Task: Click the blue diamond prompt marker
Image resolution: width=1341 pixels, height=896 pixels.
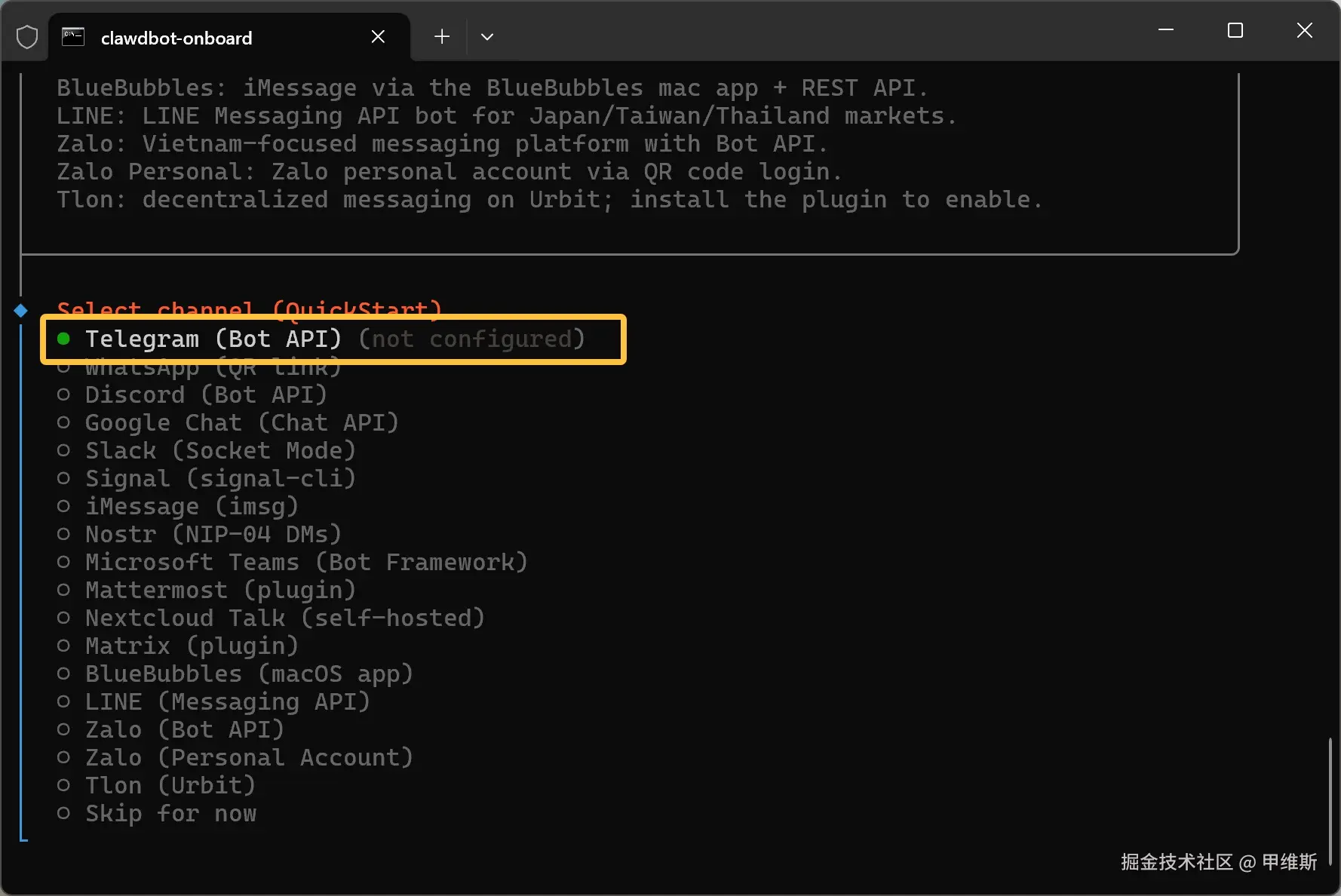Action: 21,311
